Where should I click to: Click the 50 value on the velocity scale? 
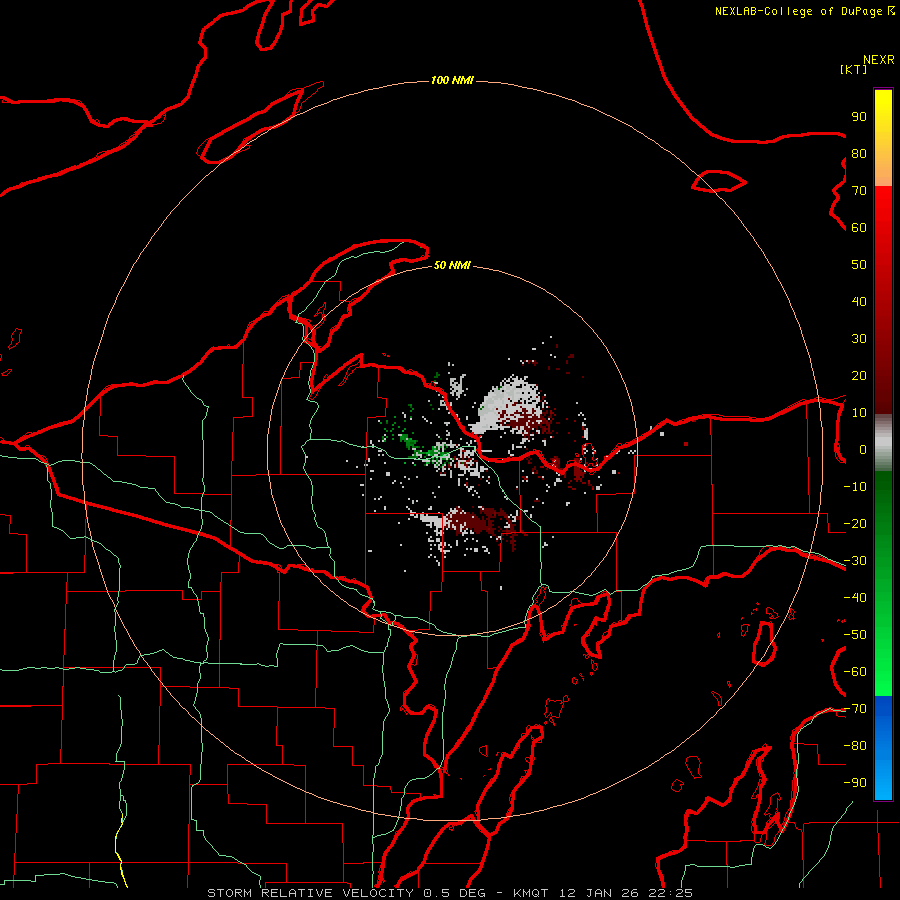click(x=859, y=265)
